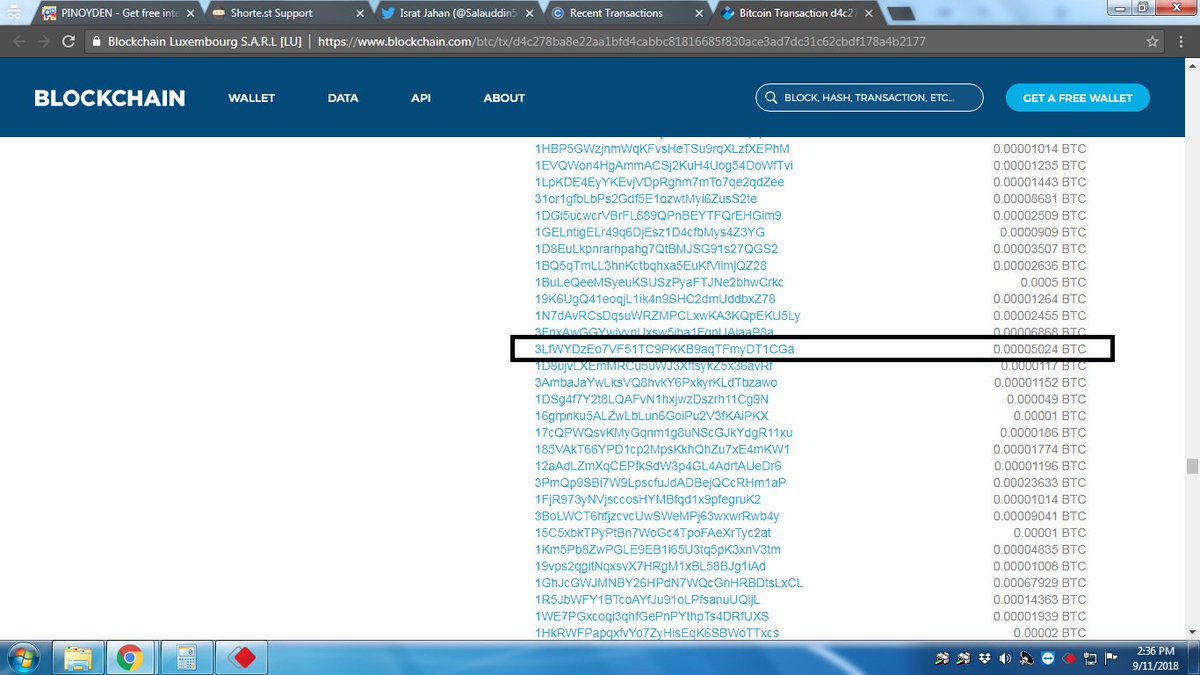Click the Chrome taskbar icon
This screenshot has width=1200, height=675.
click(129, 658)
